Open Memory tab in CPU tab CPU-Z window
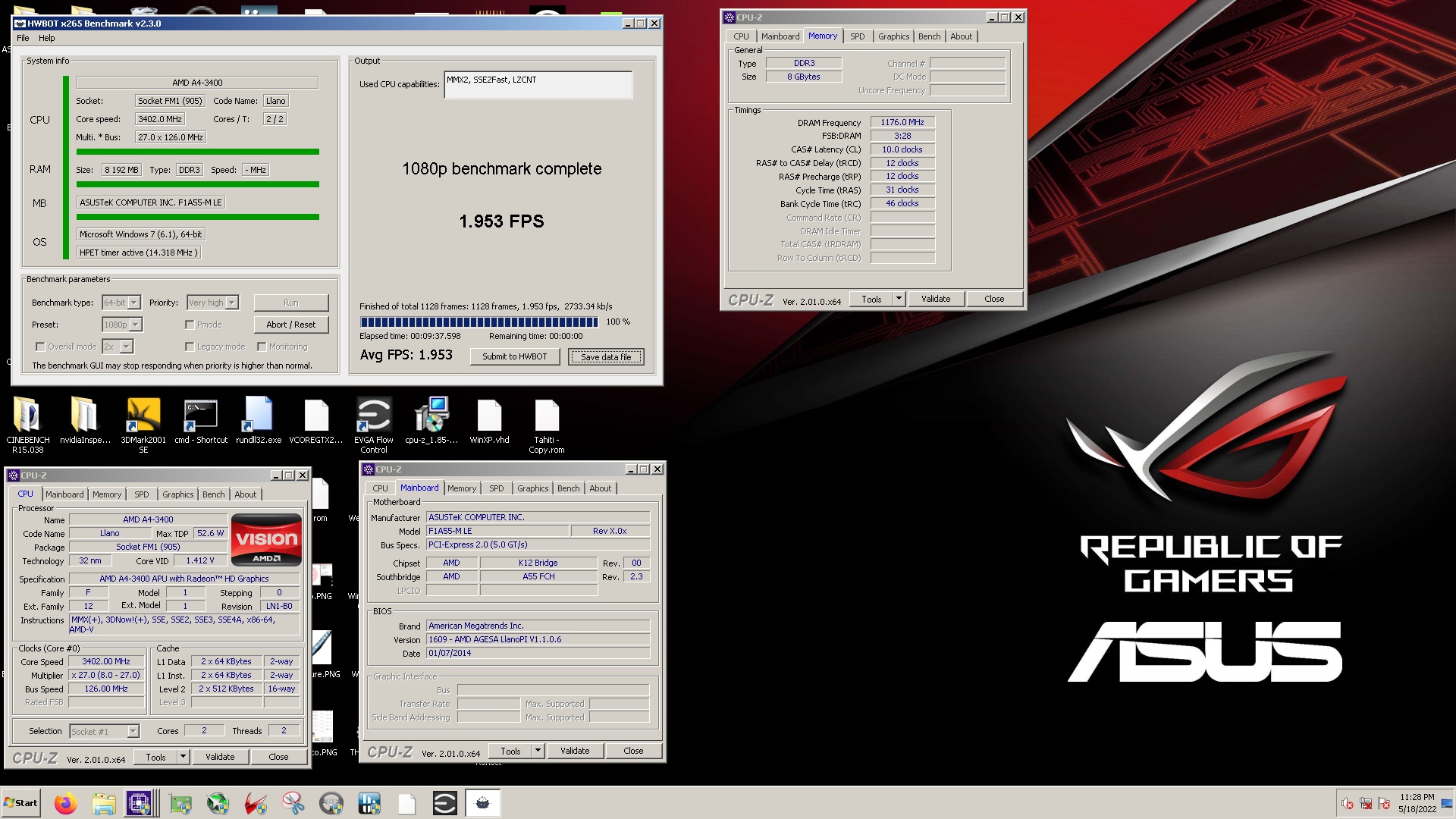Viewport: 1456px width, 819px height. (x=107, y=494)
